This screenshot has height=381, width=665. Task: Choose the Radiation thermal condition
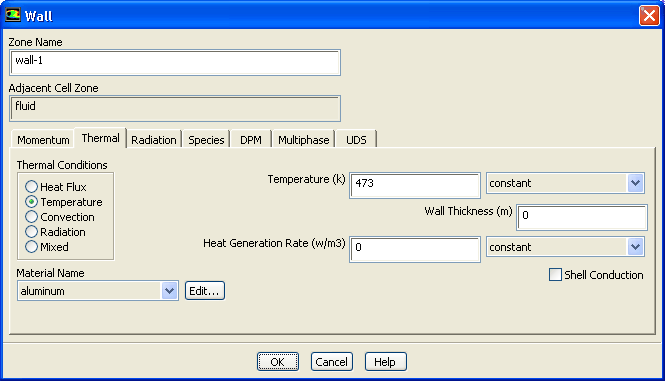click(x=56, y=232)
